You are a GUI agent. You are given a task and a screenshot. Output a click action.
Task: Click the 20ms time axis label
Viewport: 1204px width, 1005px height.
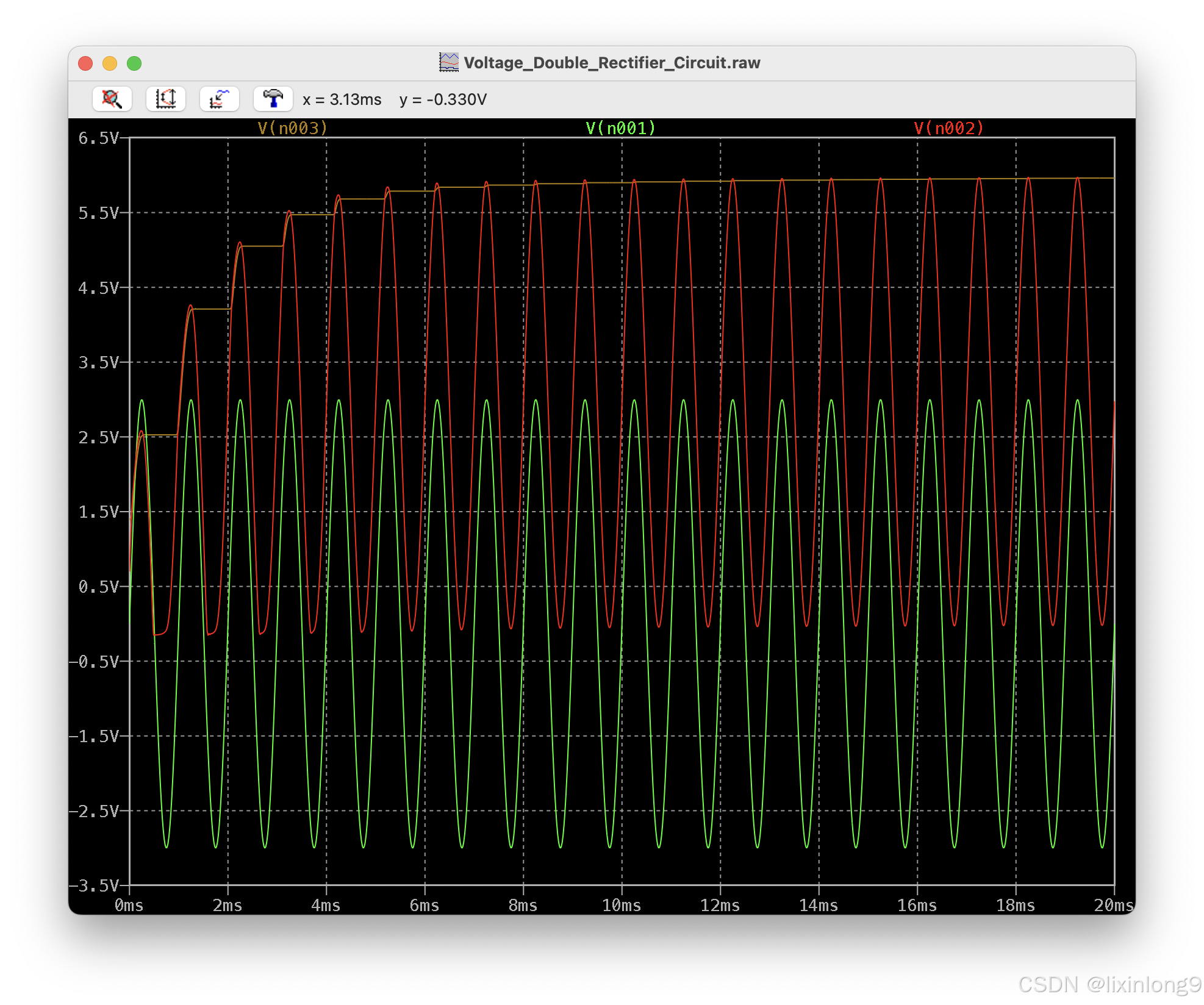(x=1114, y=906)
